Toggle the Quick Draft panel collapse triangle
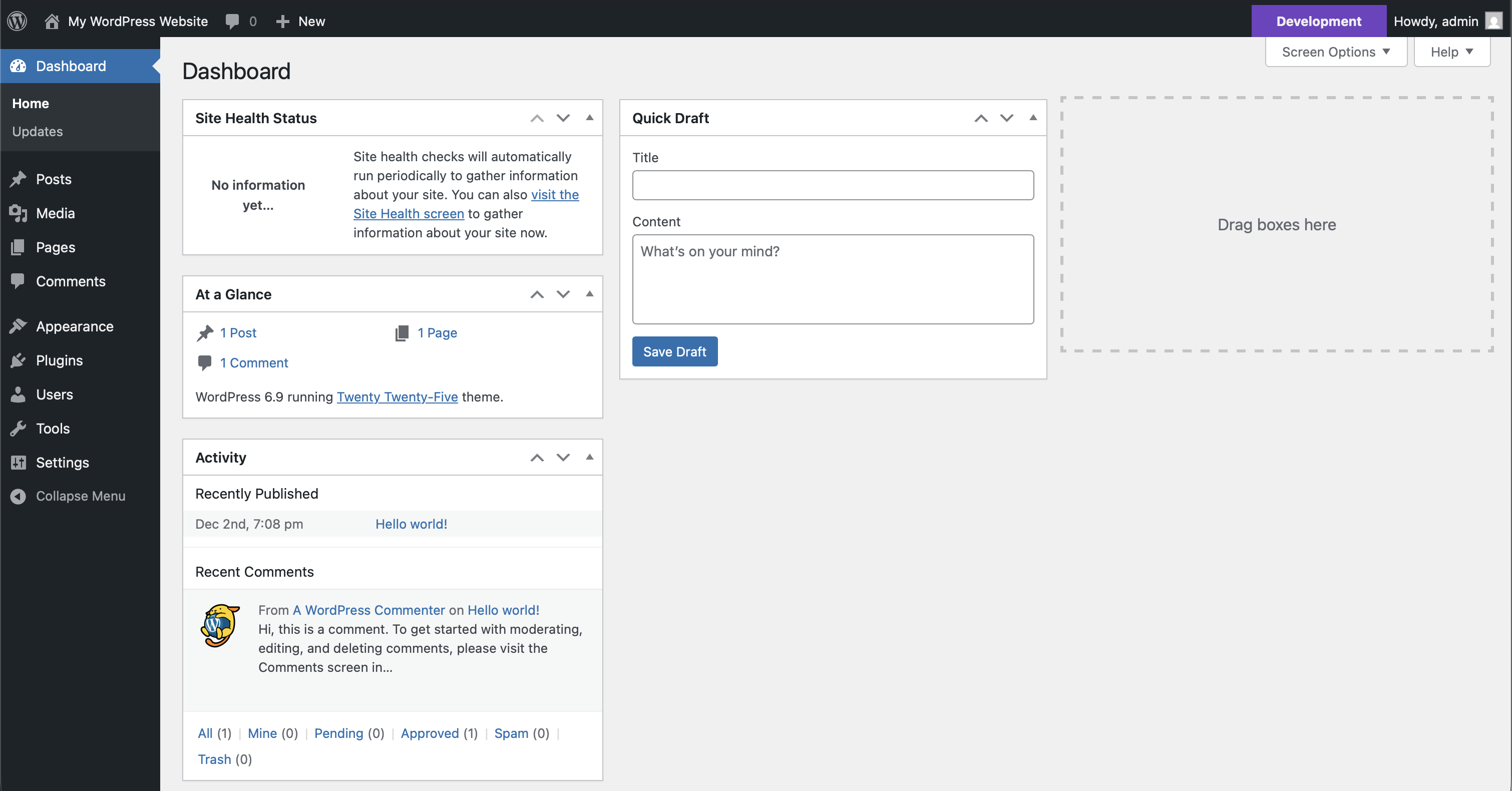Screen dimensions: 1512x791 [1033, 118]
